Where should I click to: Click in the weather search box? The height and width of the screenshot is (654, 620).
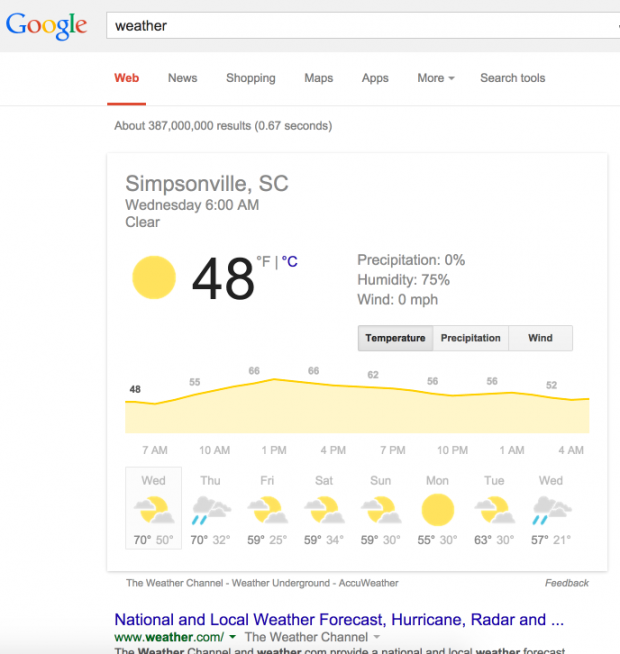(362, 26)
